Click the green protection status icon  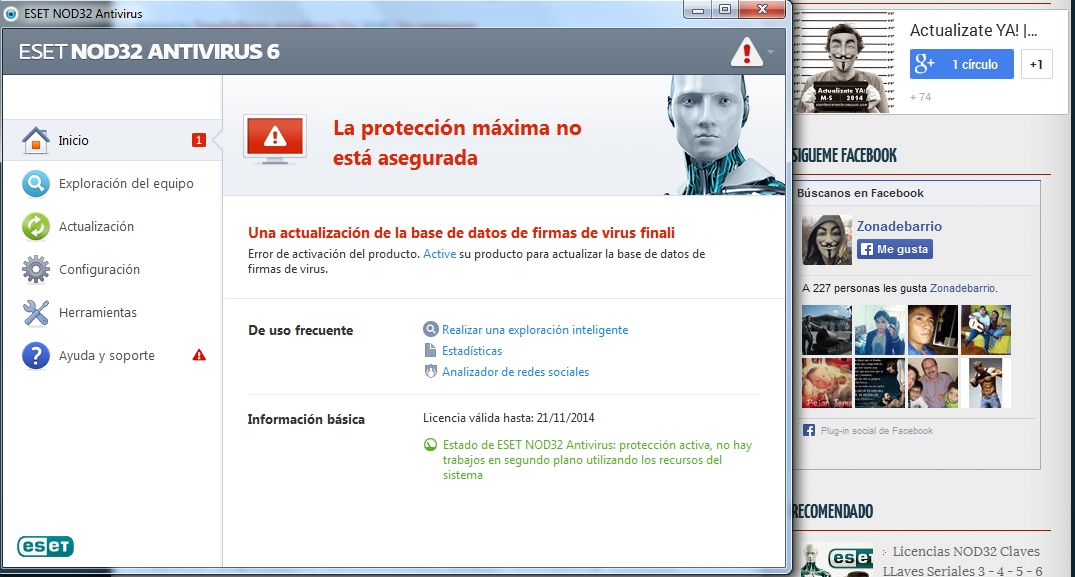pos(431,445)
